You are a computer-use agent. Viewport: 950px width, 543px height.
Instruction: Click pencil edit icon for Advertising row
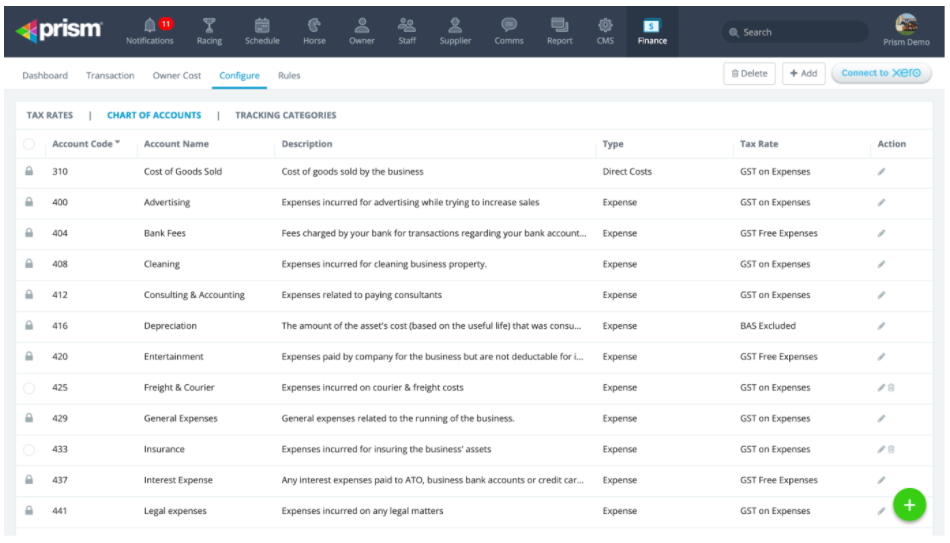point(881,203)
